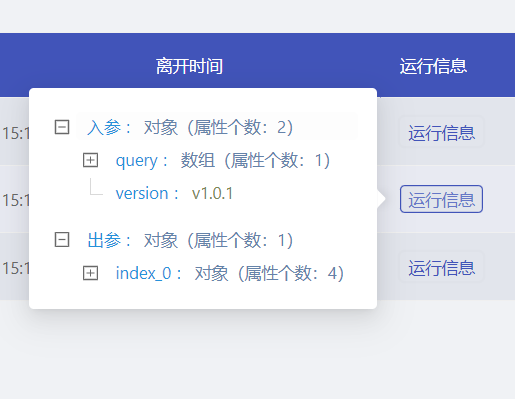515x399 pixels.
Task: Click 数组 (属性个数: 1) summary text
Action: pyautogui.click(x=255, y=161)
